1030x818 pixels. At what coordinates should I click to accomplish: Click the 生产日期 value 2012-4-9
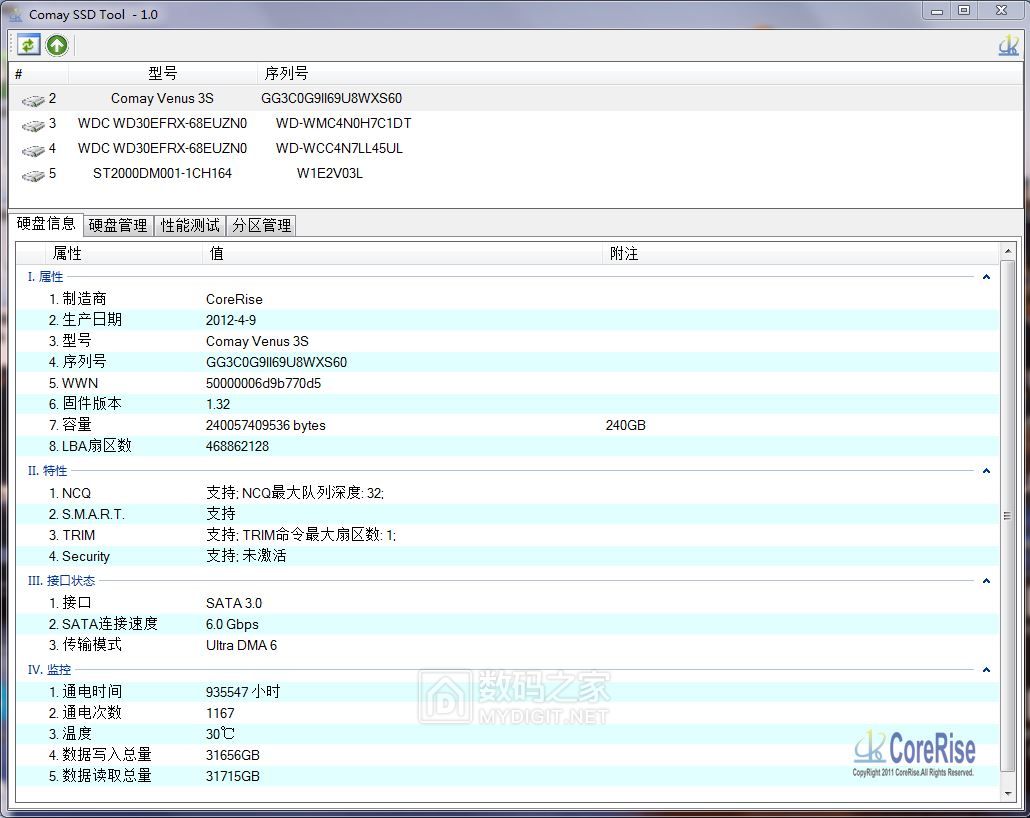[x=231, y=320]
